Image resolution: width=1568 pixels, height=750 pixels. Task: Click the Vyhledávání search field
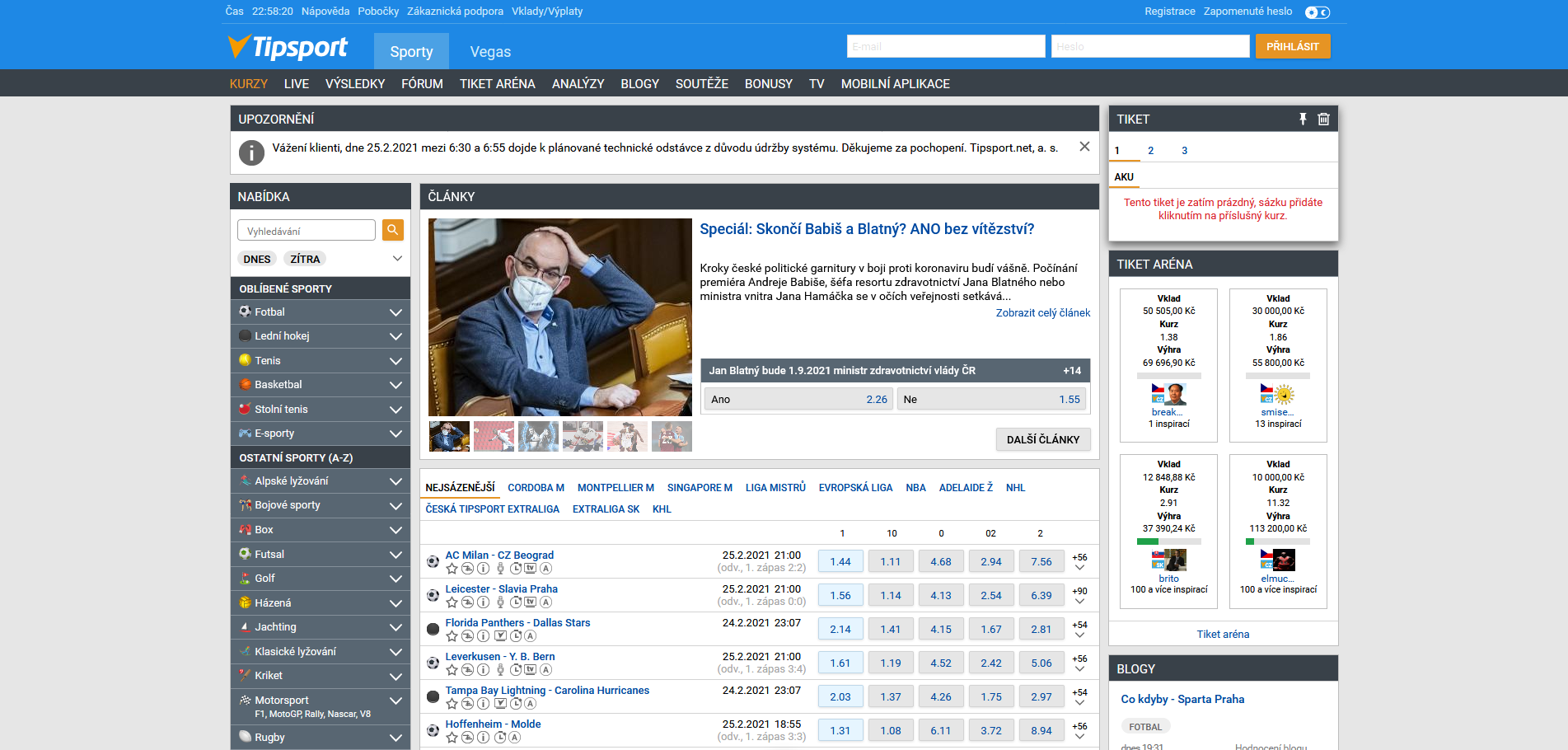click(x=307, y=231)
